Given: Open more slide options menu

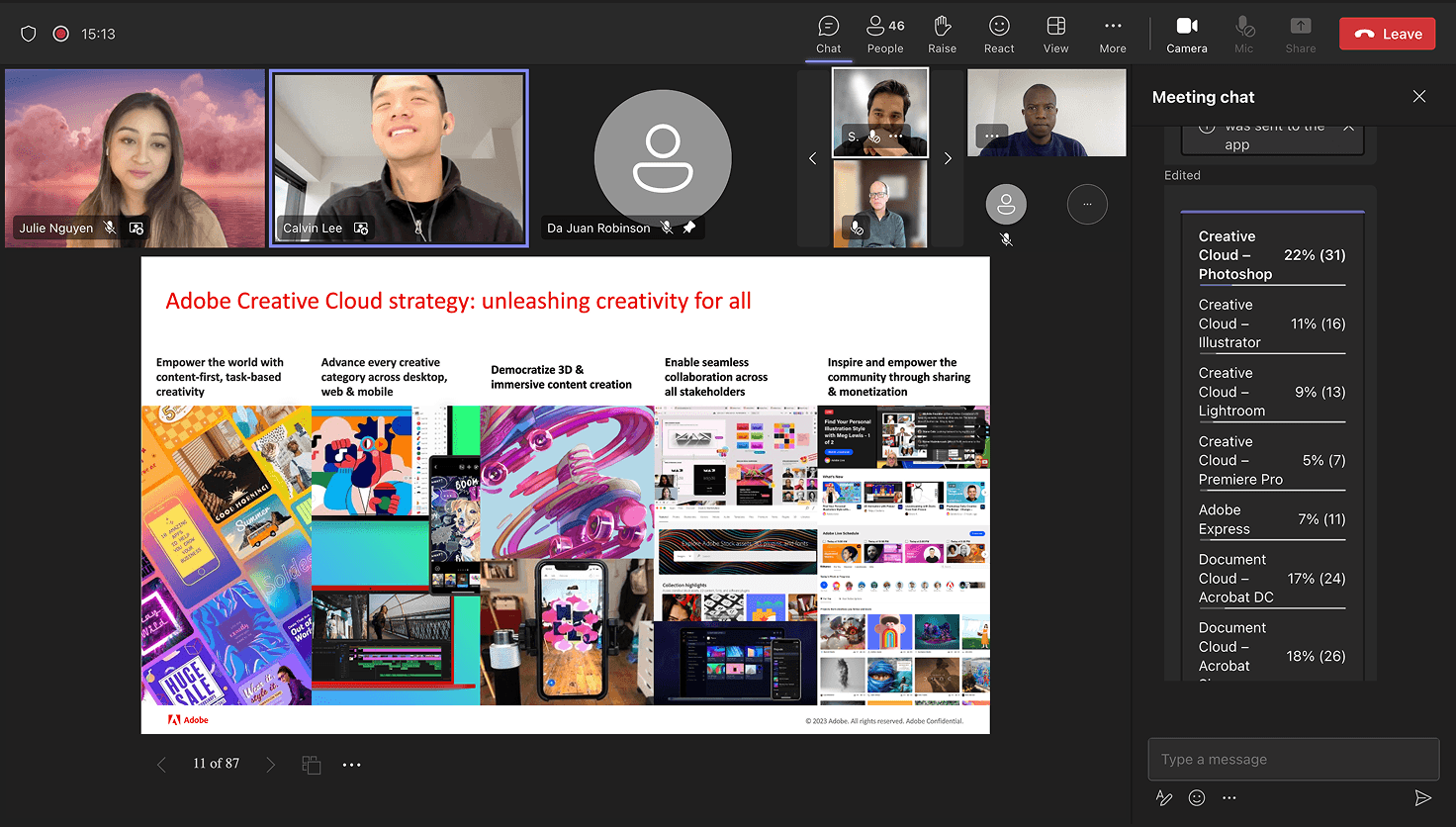Looking at the screenshot, I should click(x=351, y=765).
